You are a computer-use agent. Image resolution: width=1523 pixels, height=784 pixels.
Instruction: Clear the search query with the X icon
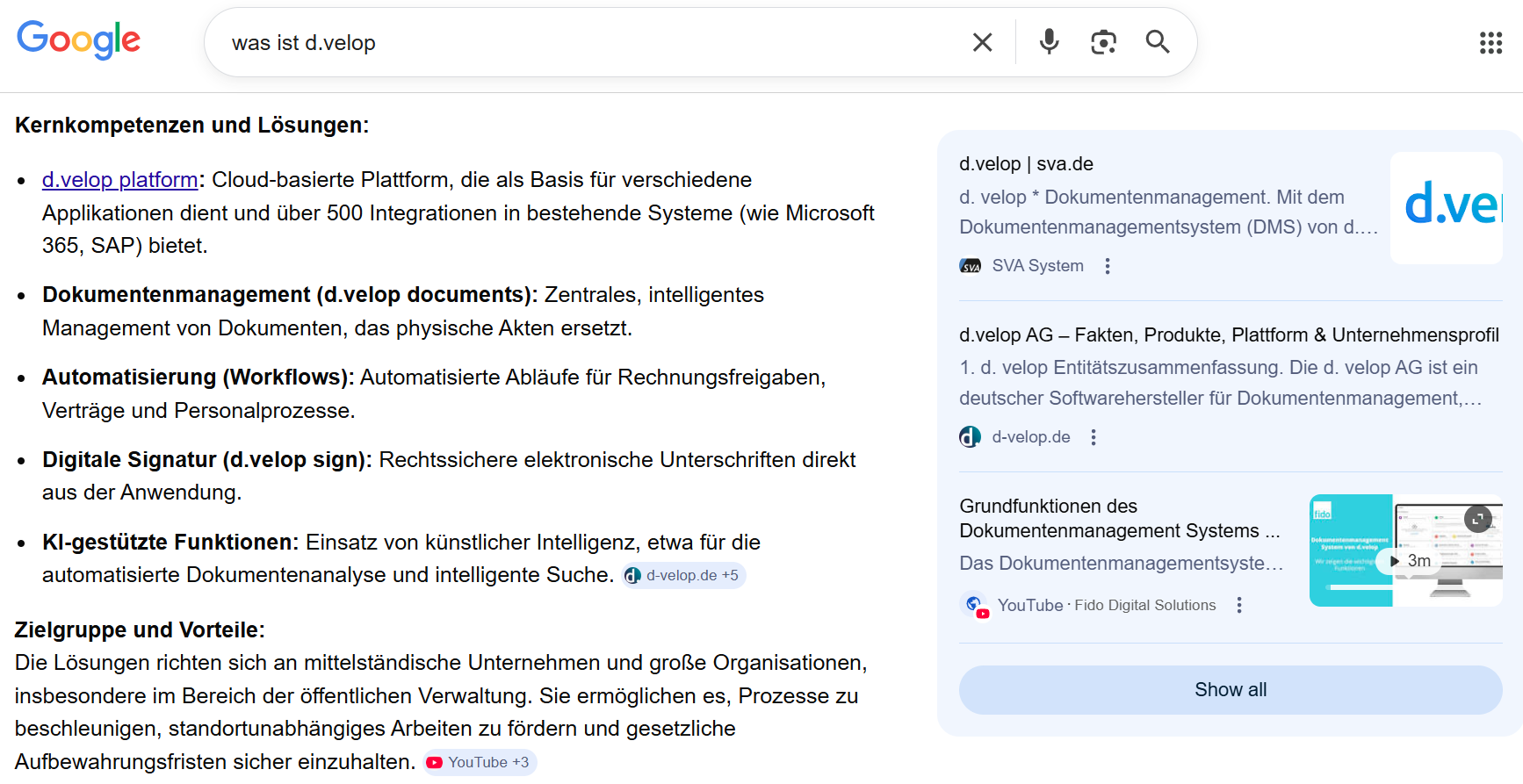tap(983, 42)
